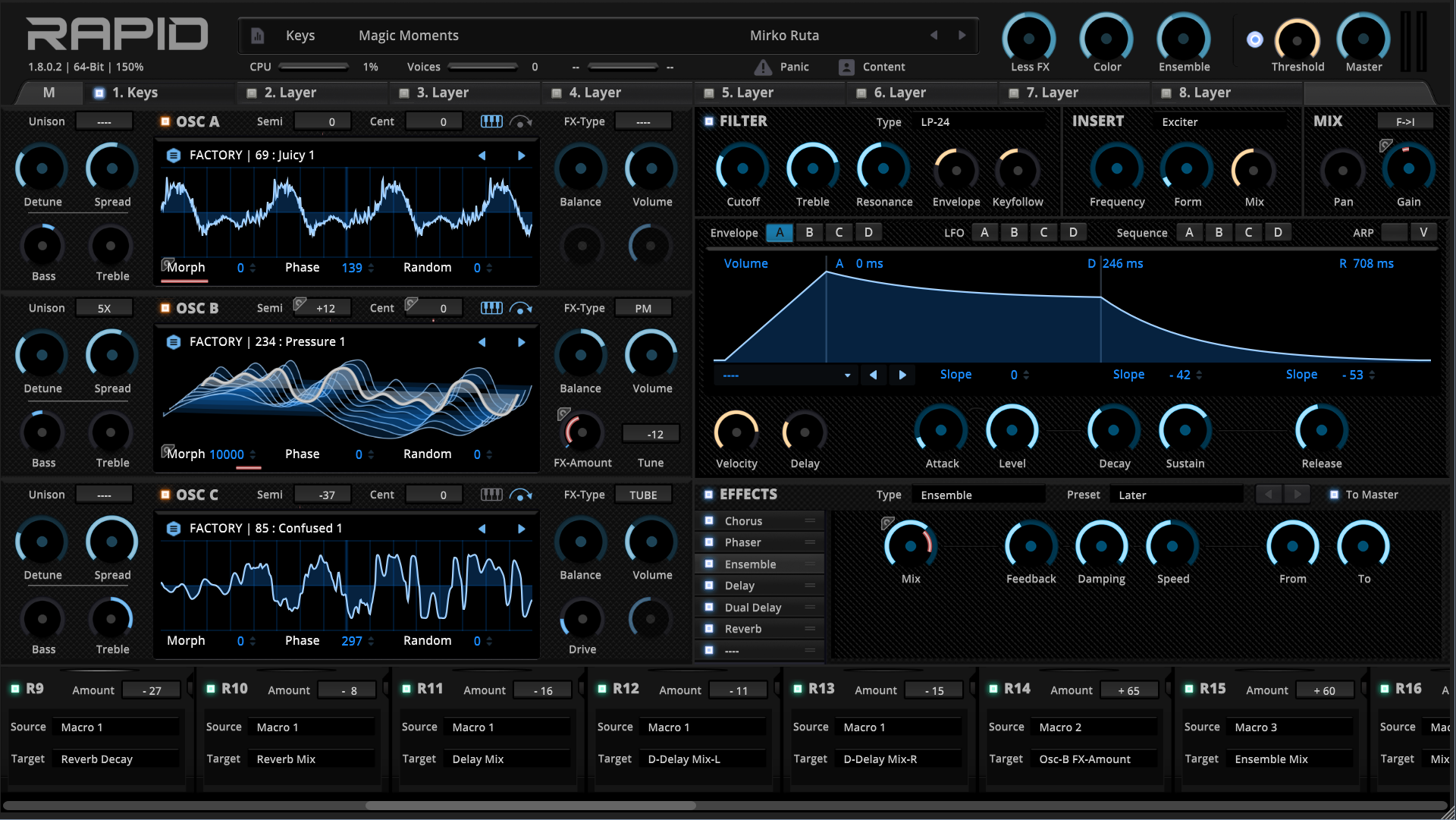This screenshot has height=820, width=1456.
Task: Click next envelope preset arrow
Action: (902, 375)
